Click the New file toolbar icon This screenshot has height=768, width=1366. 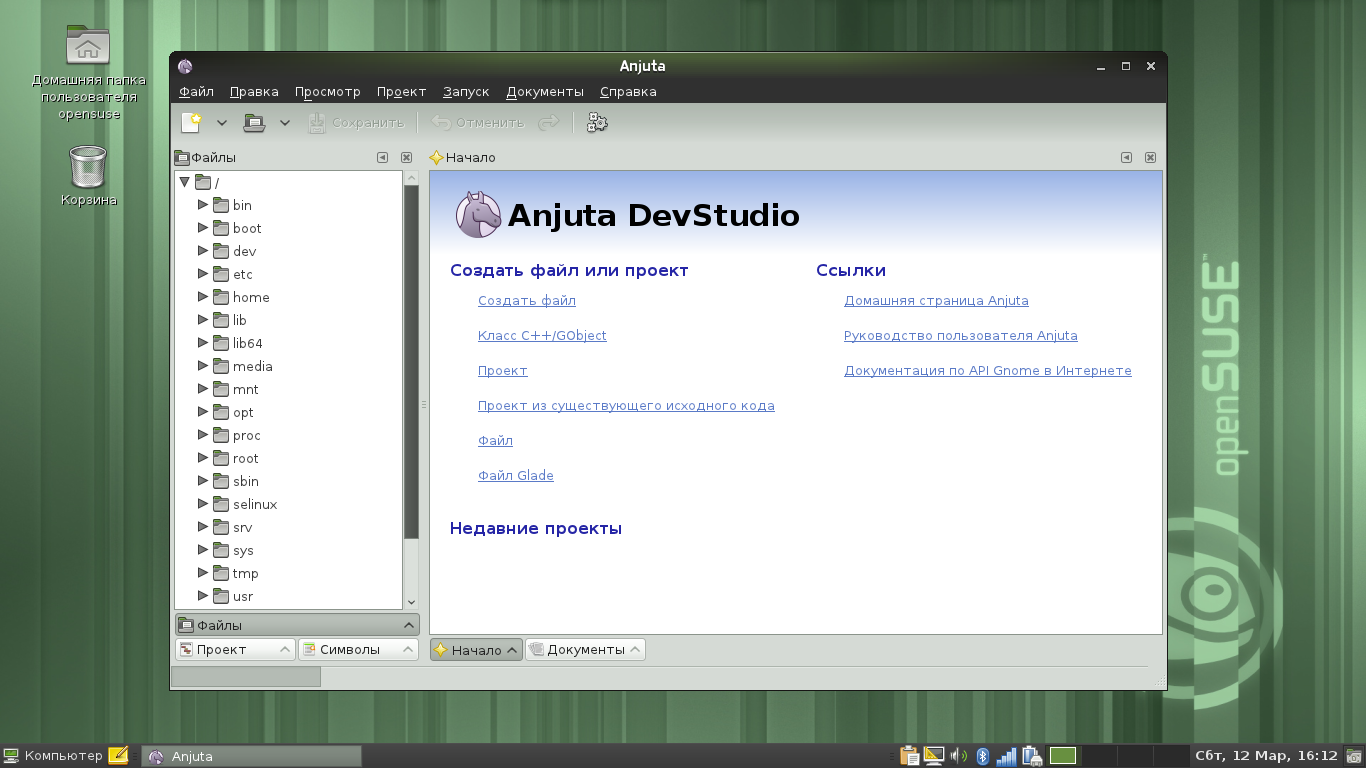pos(191,123)
